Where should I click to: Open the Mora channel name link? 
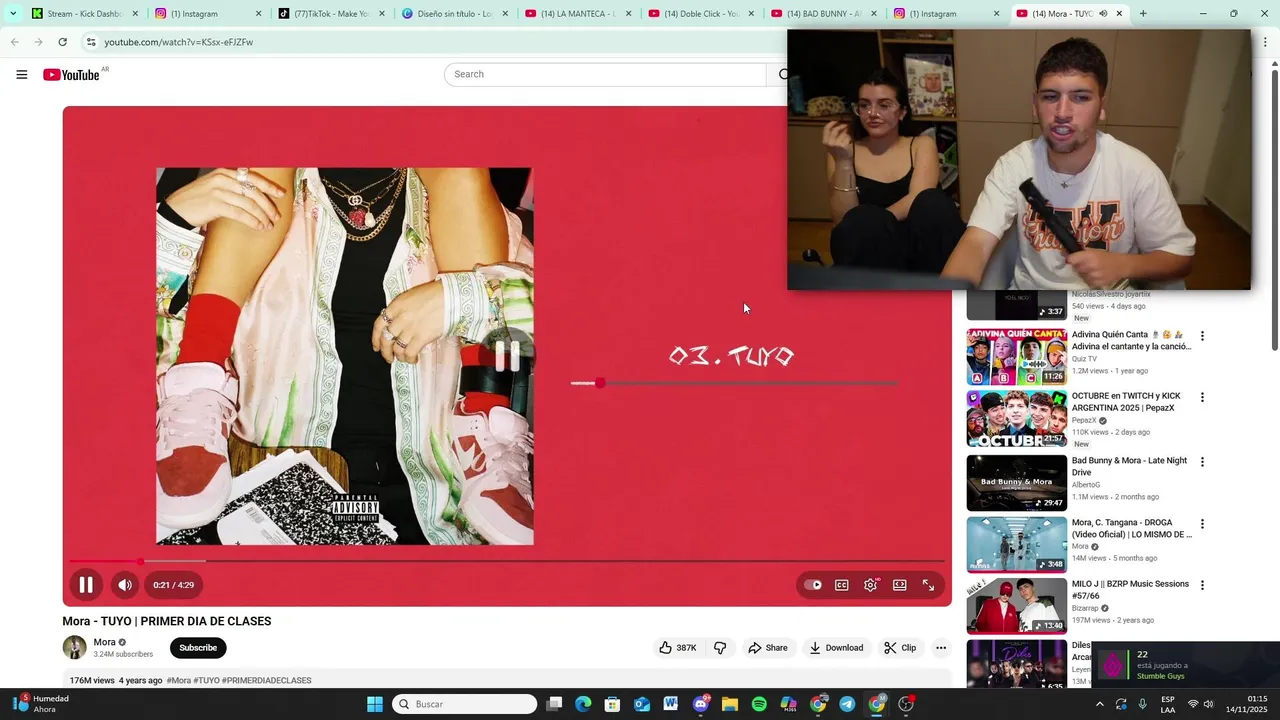pos(104,642)
